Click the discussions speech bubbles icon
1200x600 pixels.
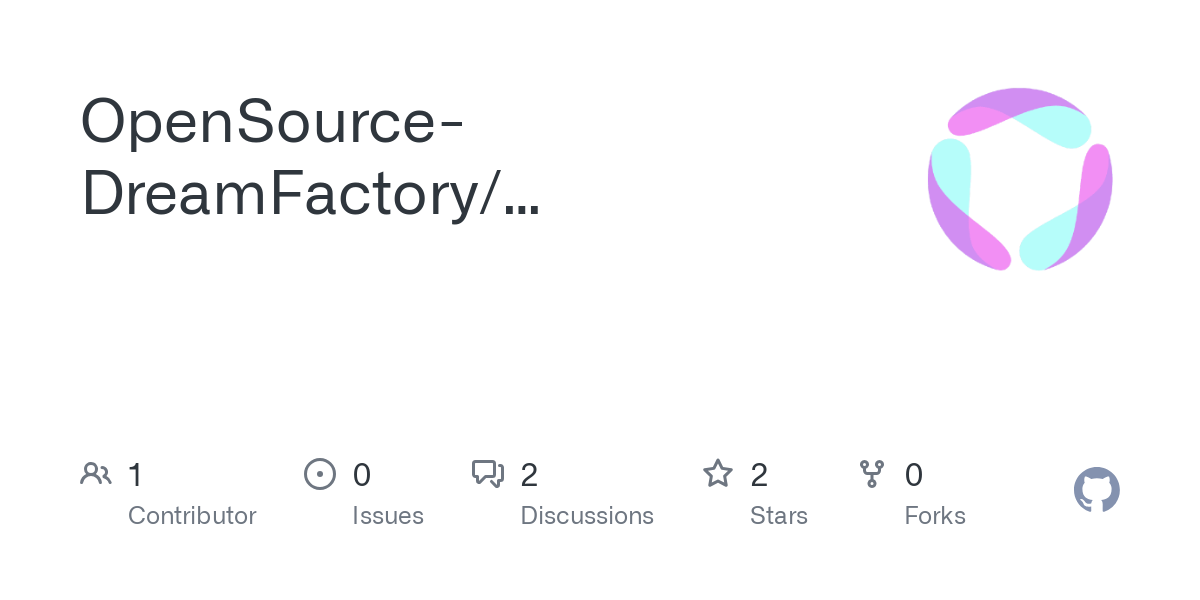click(488, 474)
